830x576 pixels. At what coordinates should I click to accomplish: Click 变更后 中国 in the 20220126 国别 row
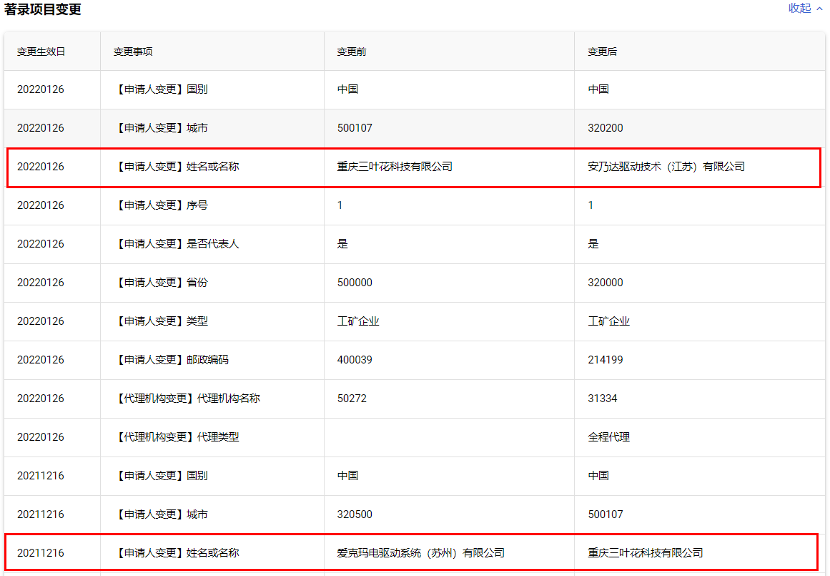tap(598, 89)
